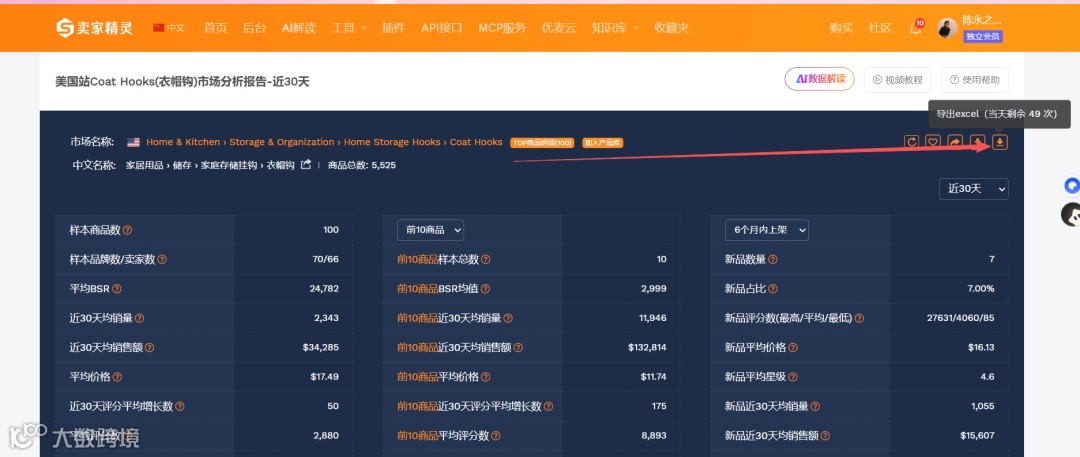Open 插件 in top navigation
Image resolution: width=1080 pixels, height=457 pixels.
tap(393, 28)
